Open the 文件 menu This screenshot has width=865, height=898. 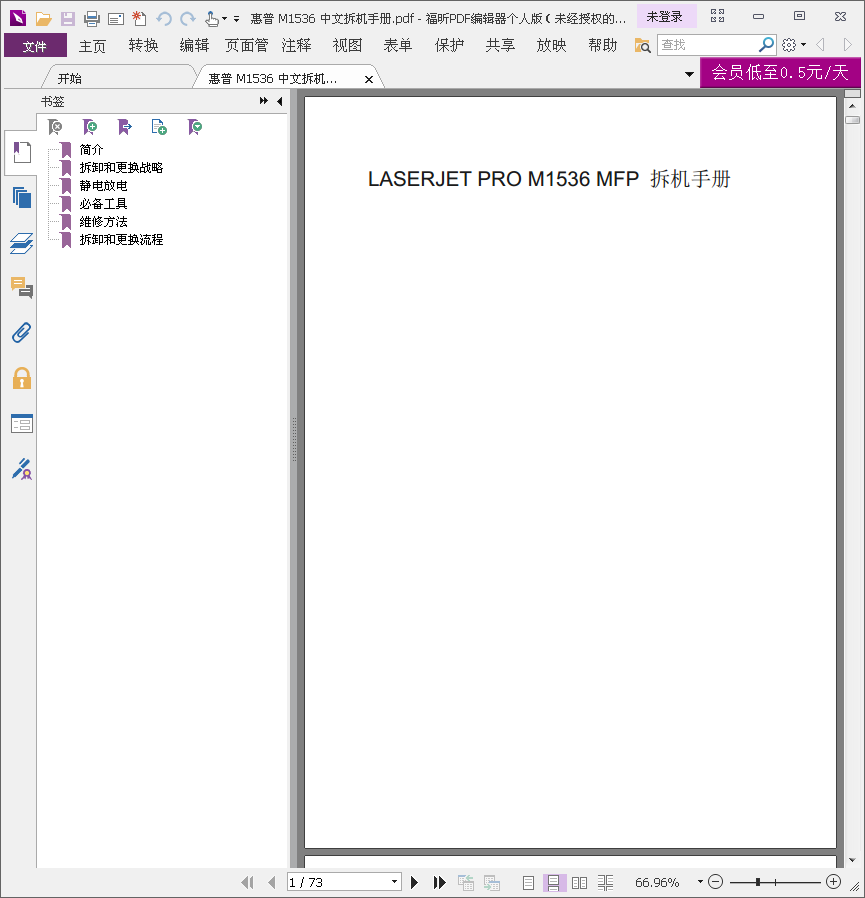point(35,45)
